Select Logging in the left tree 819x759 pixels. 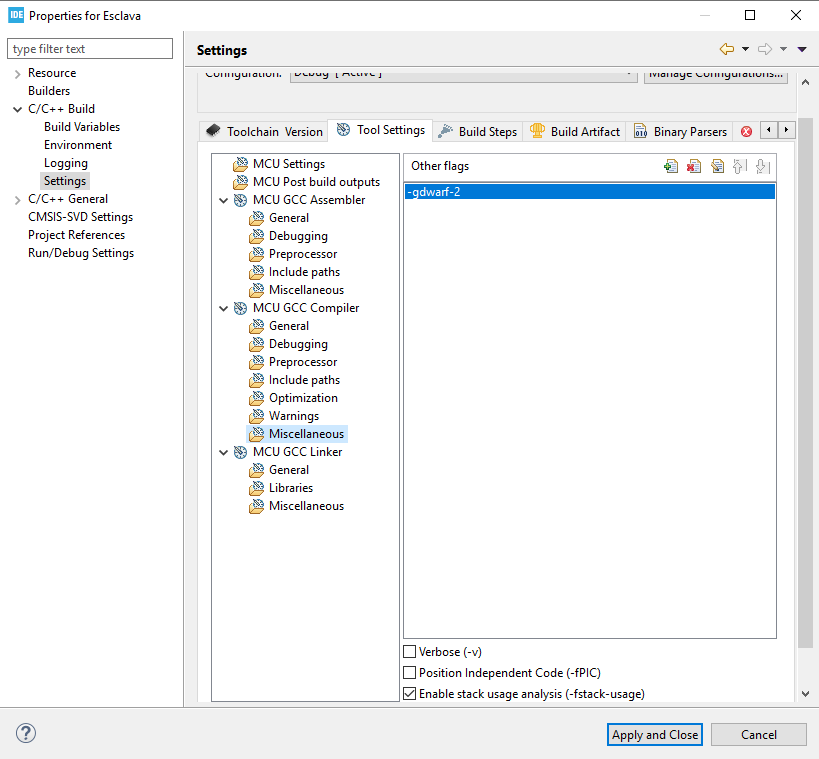pyautogui.click(x=66, y=163)
